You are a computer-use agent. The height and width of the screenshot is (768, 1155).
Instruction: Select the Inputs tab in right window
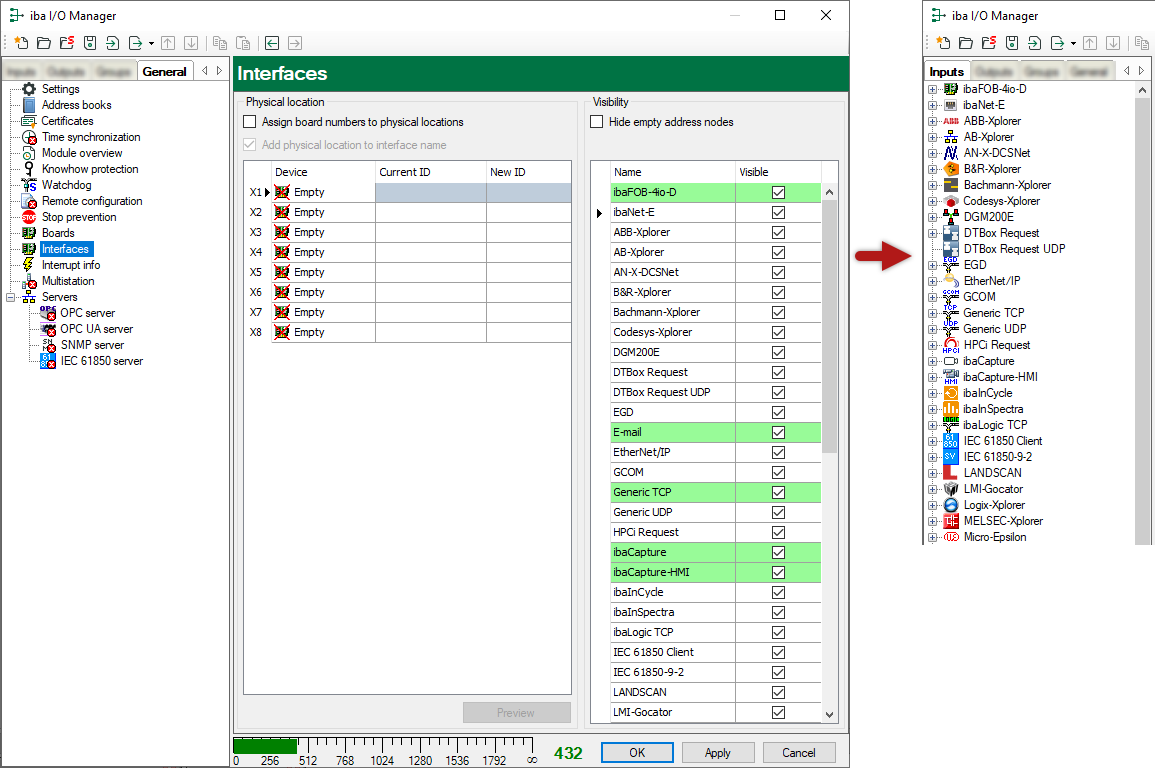[947, 71]
